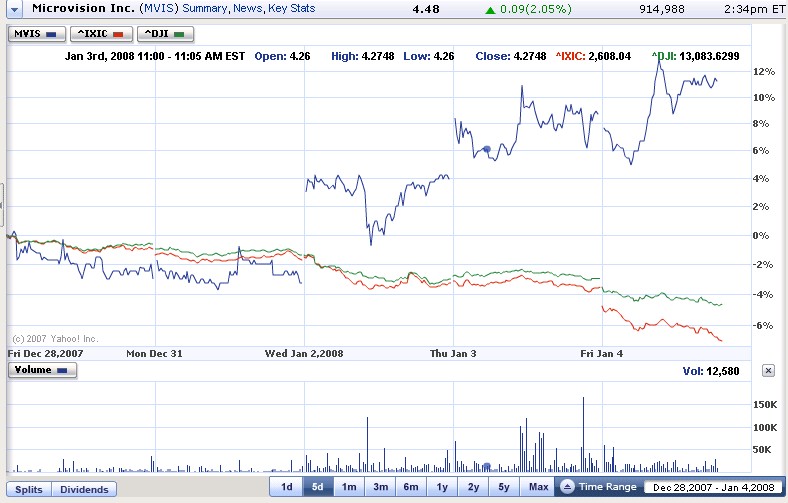
Task: Select the 1d time range
Action: tap(286, 487)
